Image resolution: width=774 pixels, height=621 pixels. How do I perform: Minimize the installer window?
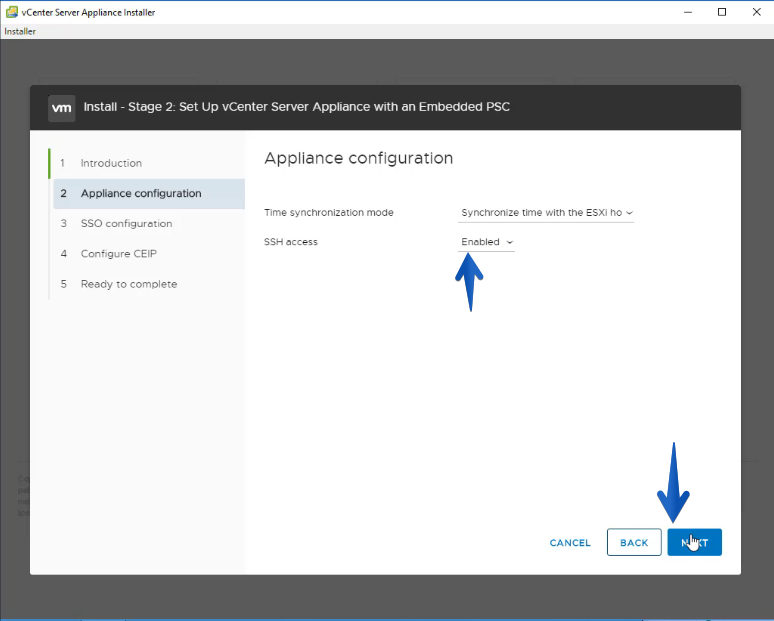click(x=688, y=12)
